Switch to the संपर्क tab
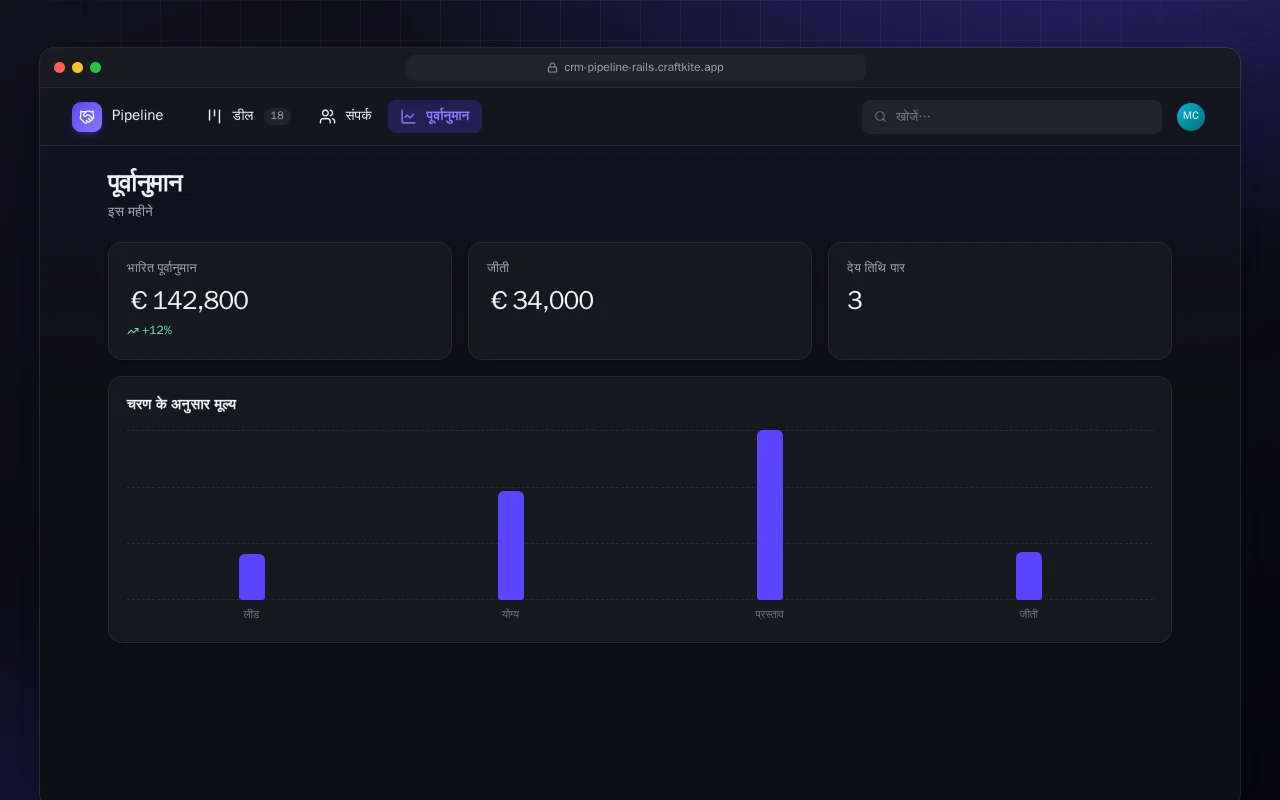 [x=345, y=116]
